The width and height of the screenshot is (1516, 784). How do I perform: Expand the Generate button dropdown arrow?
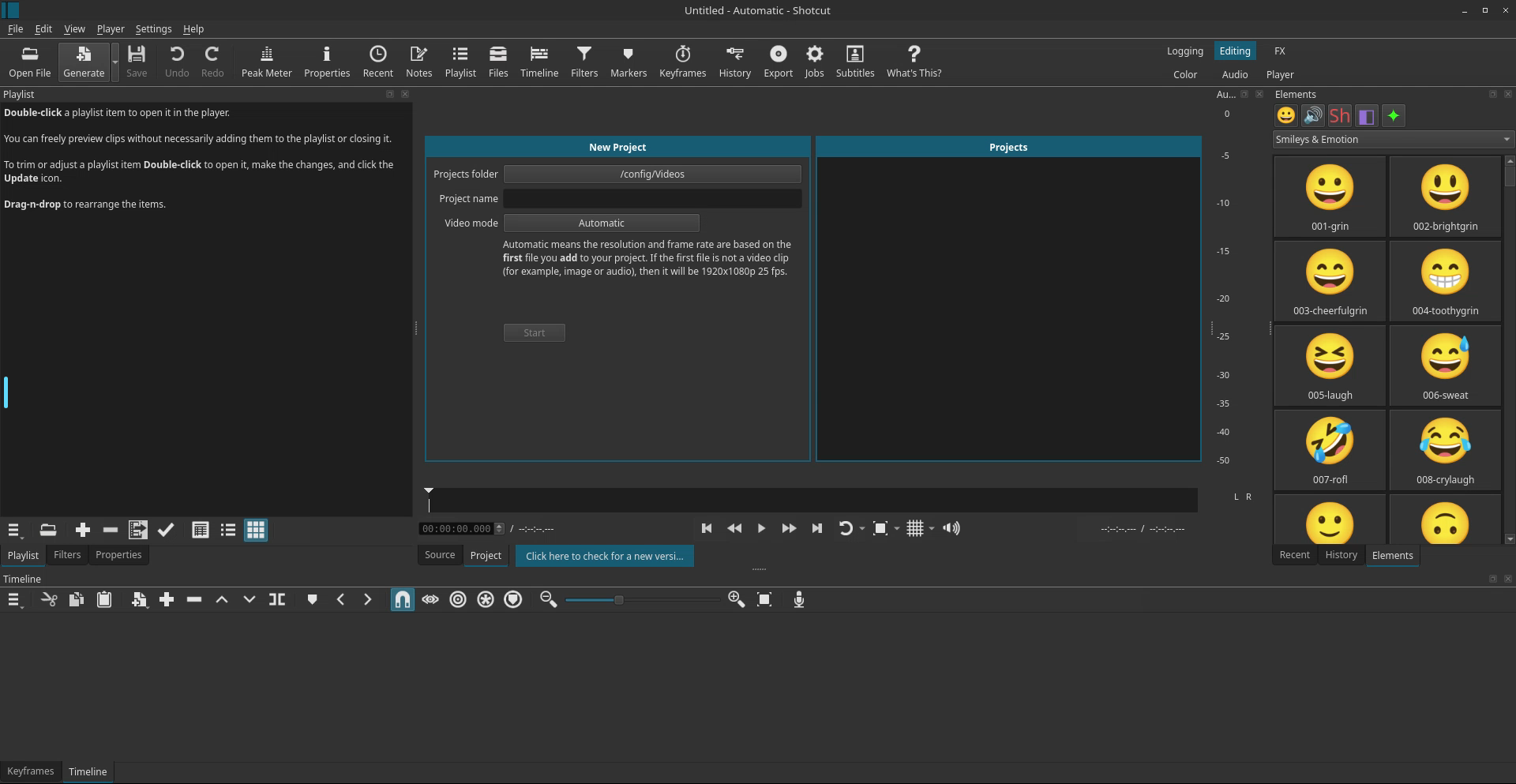(x=115, y=62)
